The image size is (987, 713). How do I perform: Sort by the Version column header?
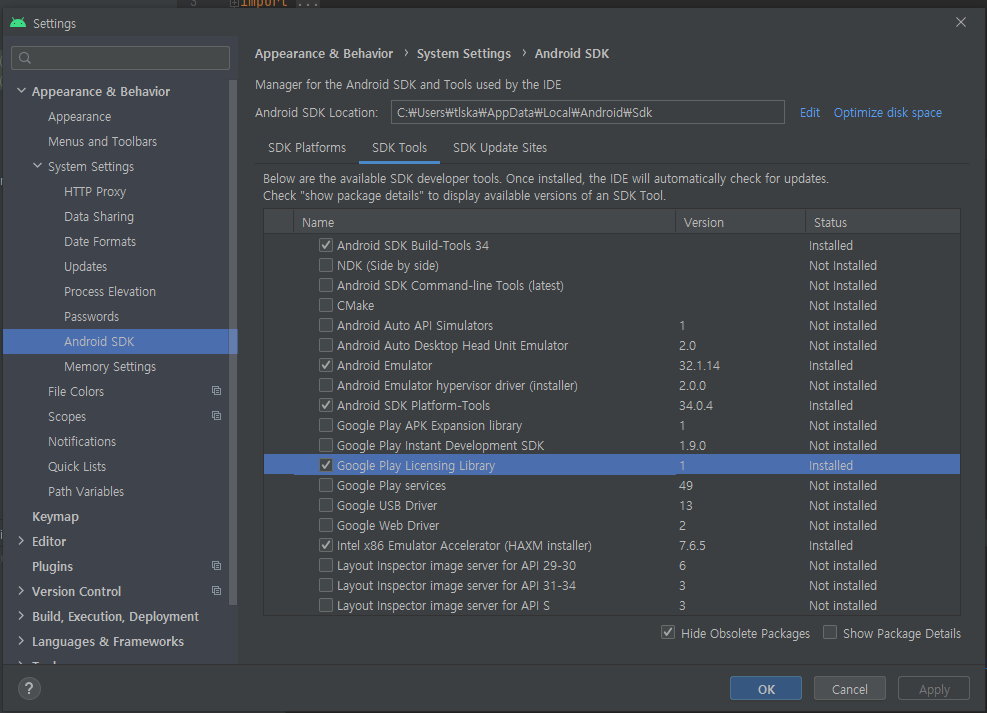click(x=740, y=222)
